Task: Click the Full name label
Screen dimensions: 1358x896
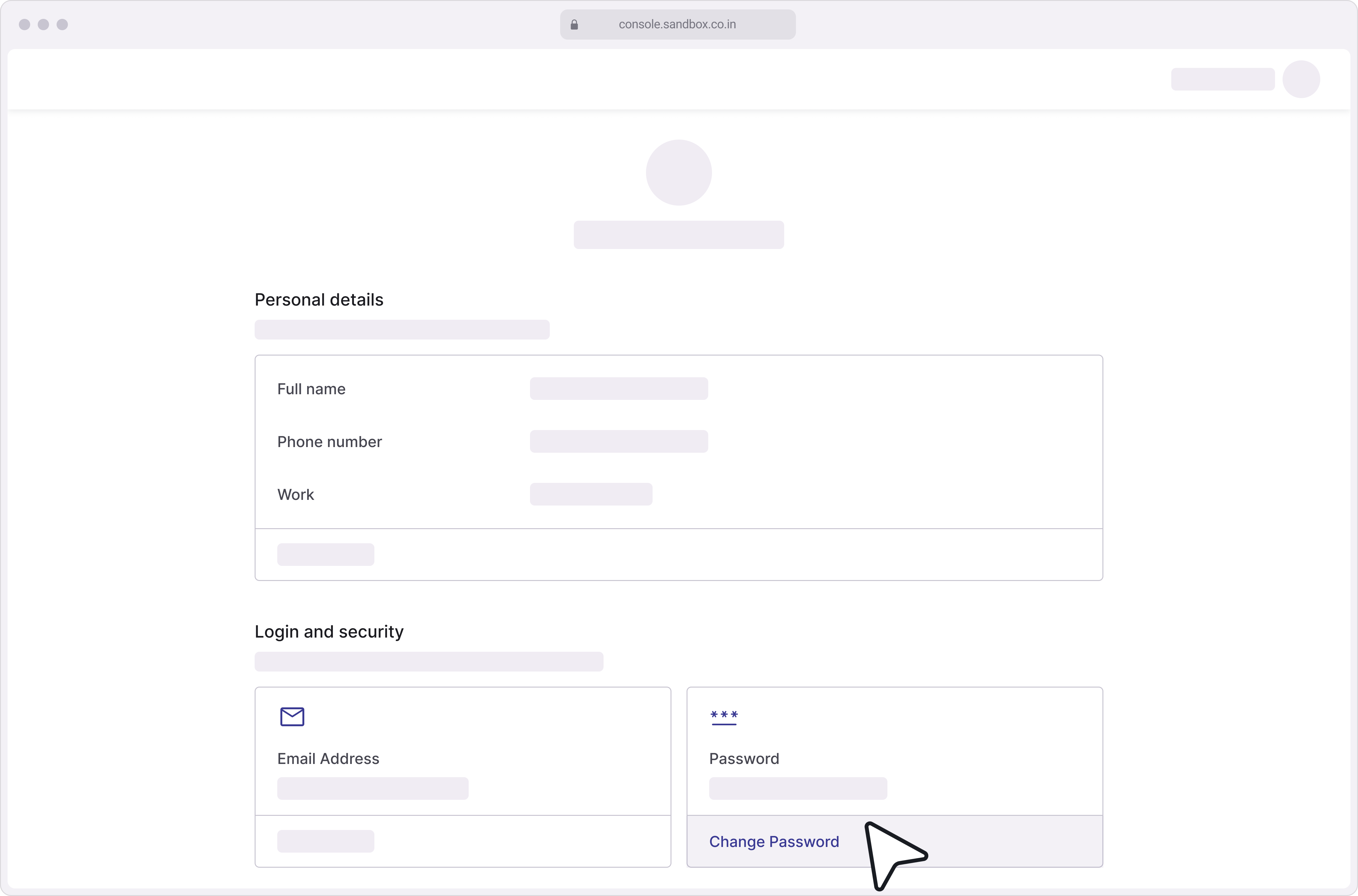Action: click(311, 389)
